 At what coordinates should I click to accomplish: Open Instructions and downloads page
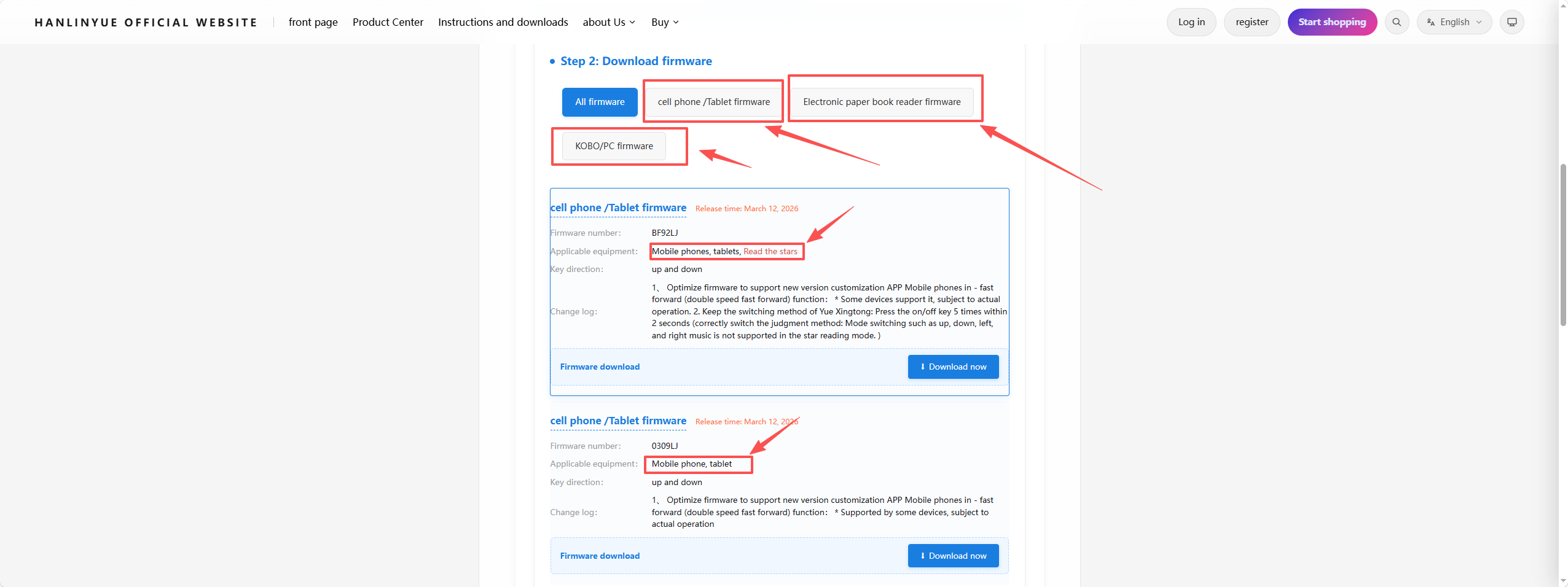click(x=503, y=22)
